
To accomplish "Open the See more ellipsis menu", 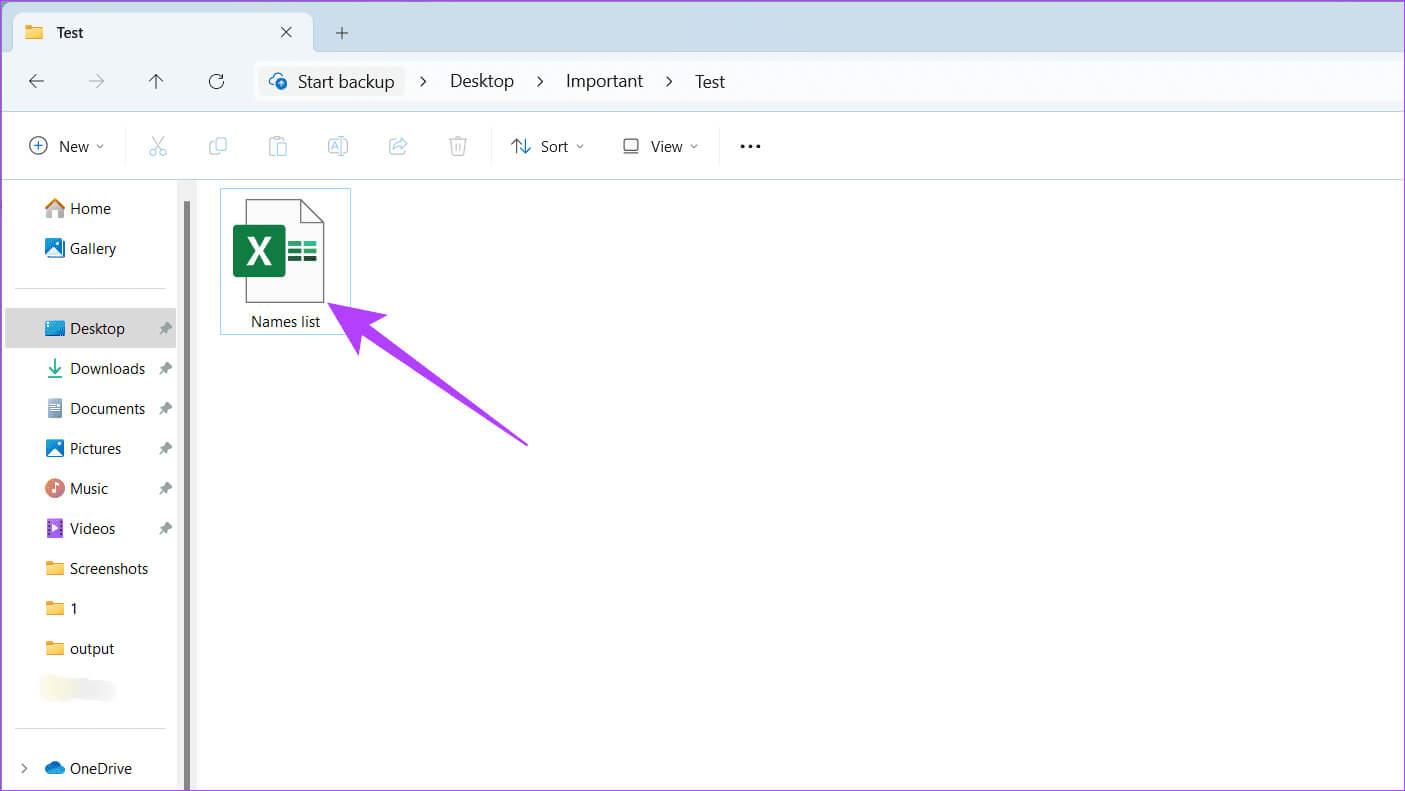I will 750,146.
